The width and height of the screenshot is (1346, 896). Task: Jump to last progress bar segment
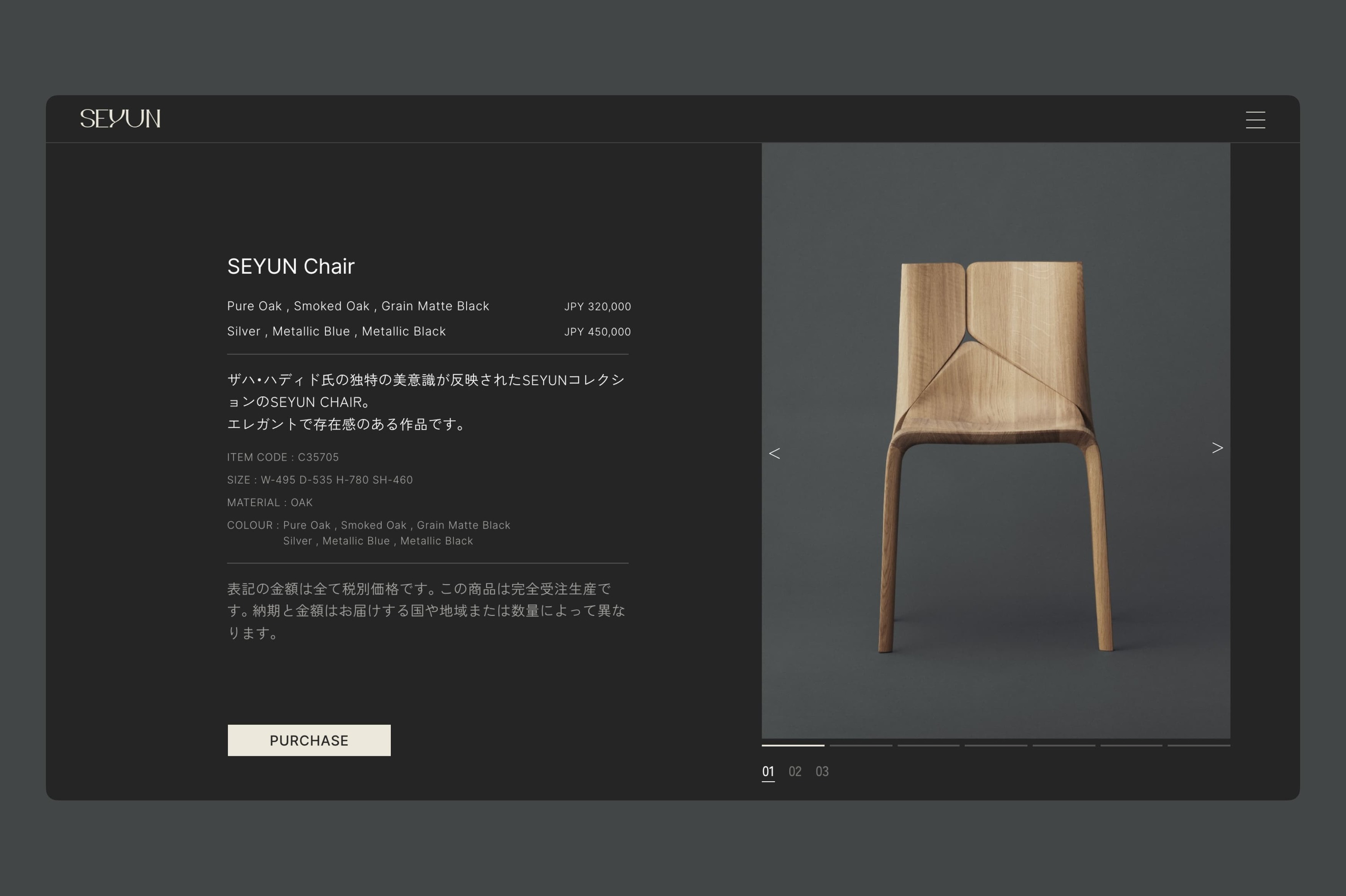click(1198, 745)
